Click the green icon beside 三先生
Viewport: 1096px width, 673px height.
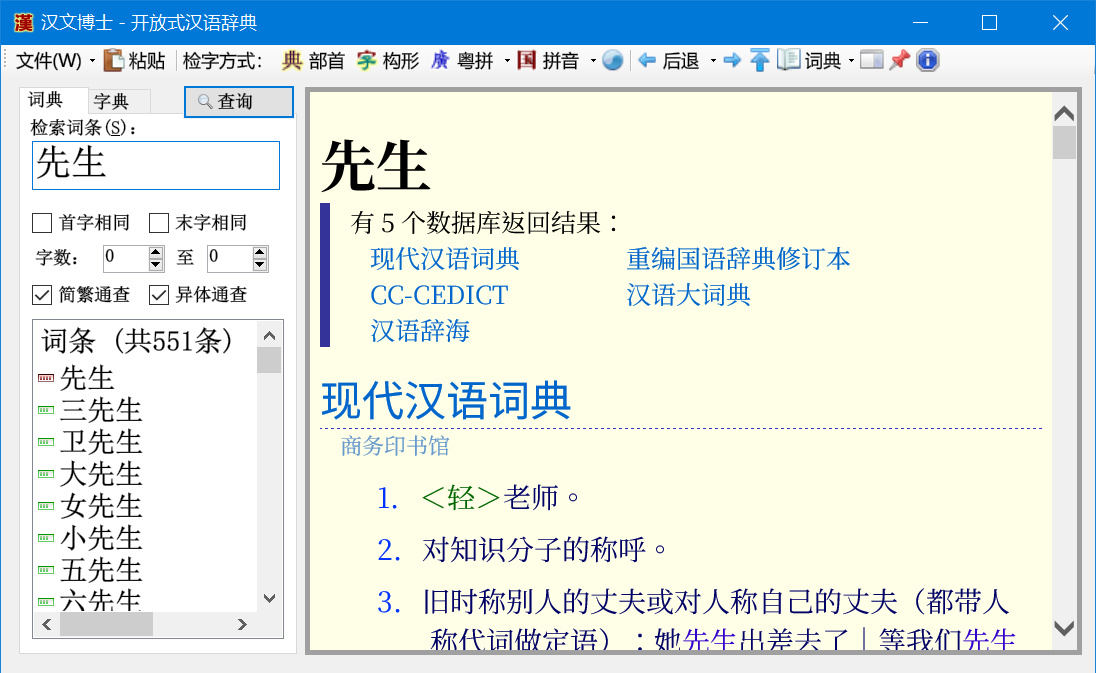pos(46,410)
